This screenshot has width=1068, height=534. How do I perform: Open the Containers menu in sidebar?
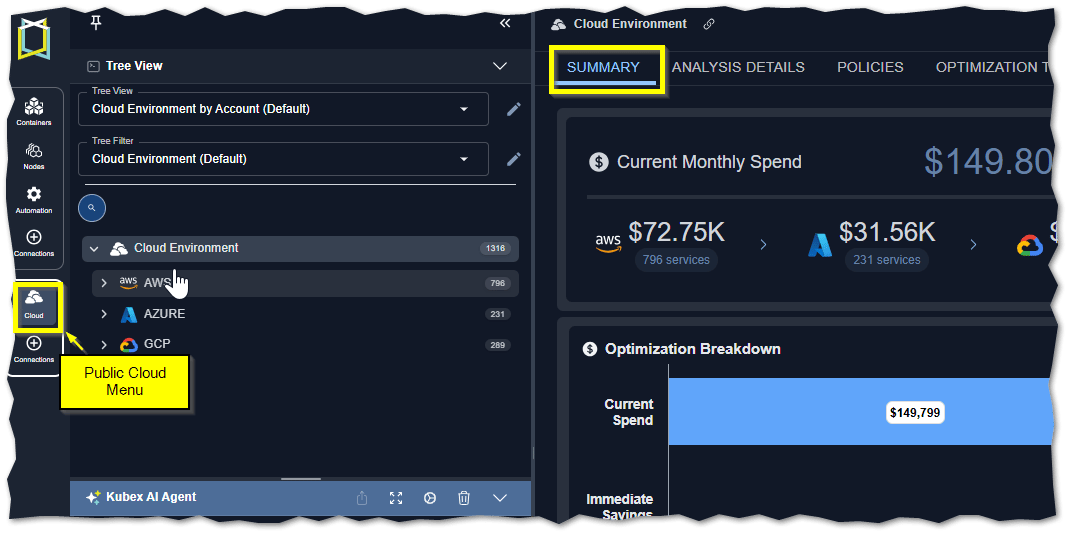click(33, 112)
